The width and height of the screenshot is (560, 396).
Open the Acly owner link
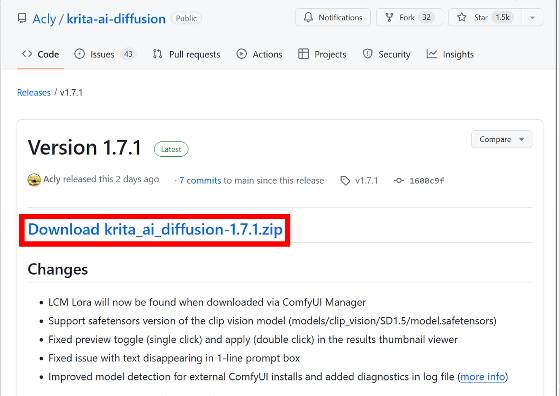(44, 19)
